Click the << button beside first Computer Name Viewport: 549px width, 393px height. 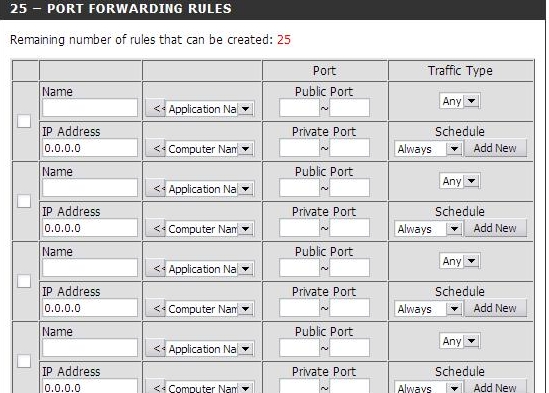(x=155, y=149)
